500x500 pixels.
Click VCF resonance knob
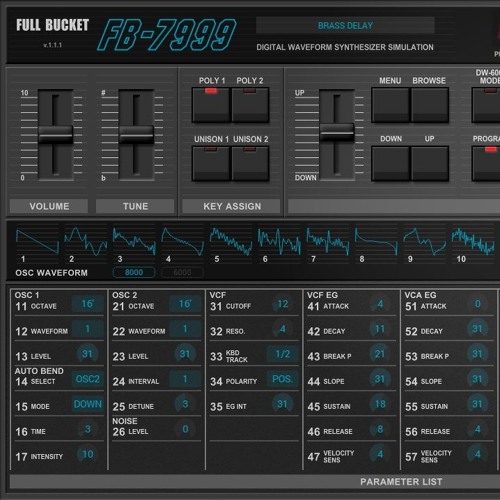282,329
